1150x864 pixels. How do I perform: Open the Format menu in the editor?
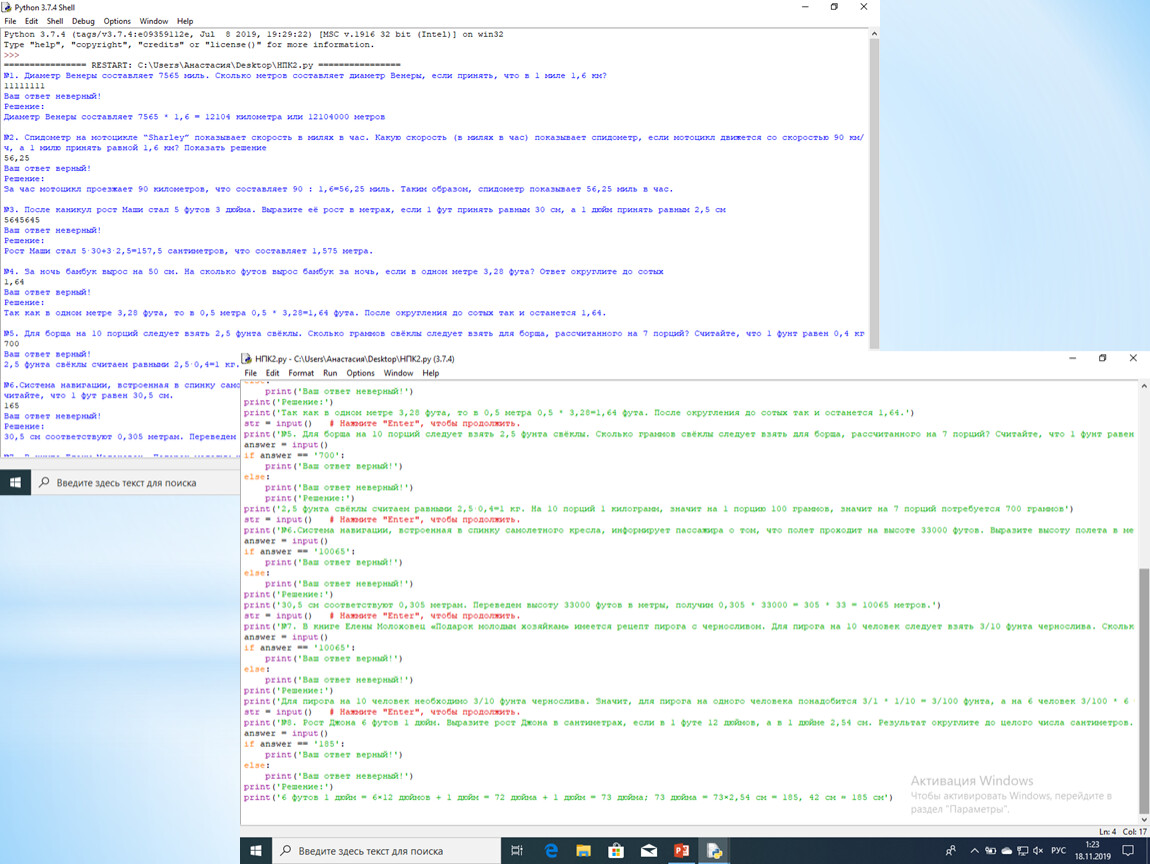point(300,373)
